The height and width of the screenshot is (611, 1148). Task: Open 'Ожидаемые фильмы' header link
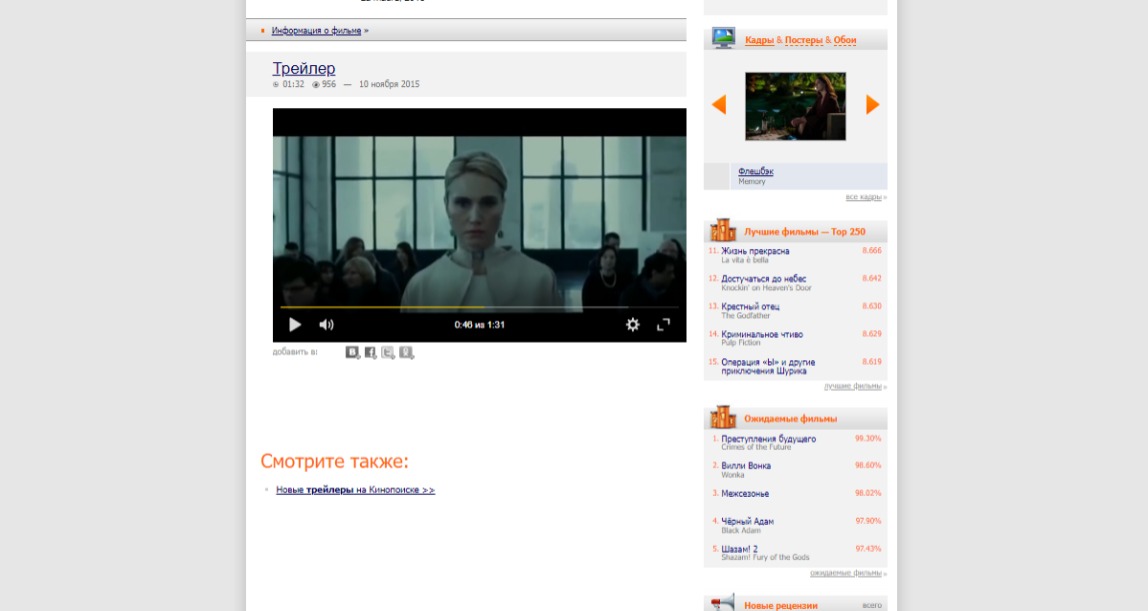[x=790, y=419]
